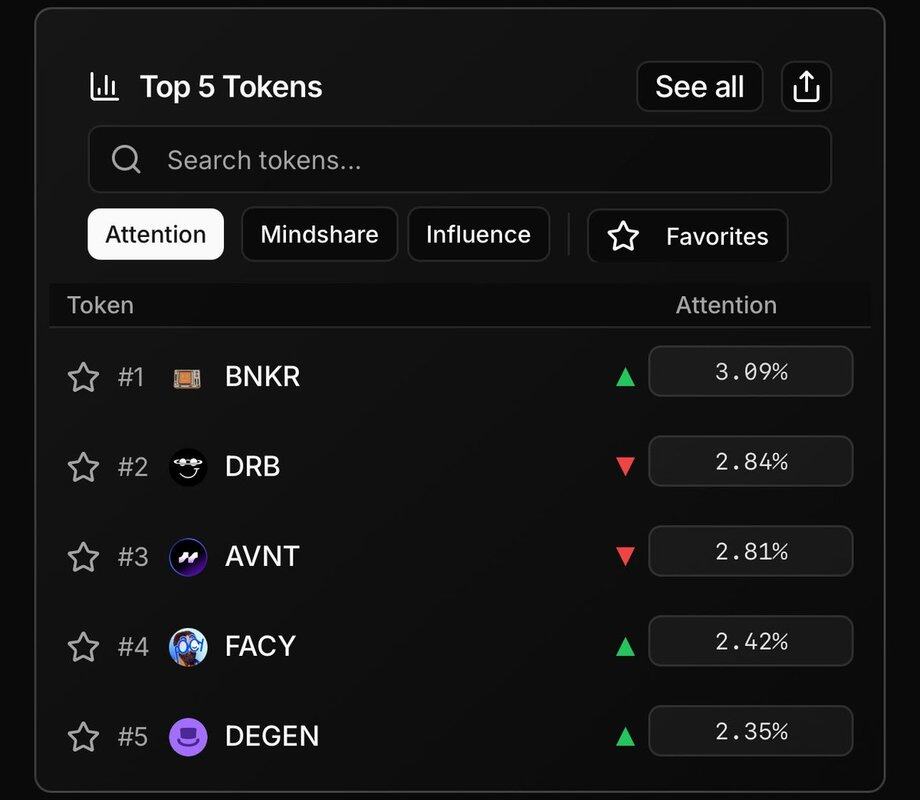This screenshot has height=800, width=920.
Task: Toggle favorite star for FACY
Action: (83, 647)
